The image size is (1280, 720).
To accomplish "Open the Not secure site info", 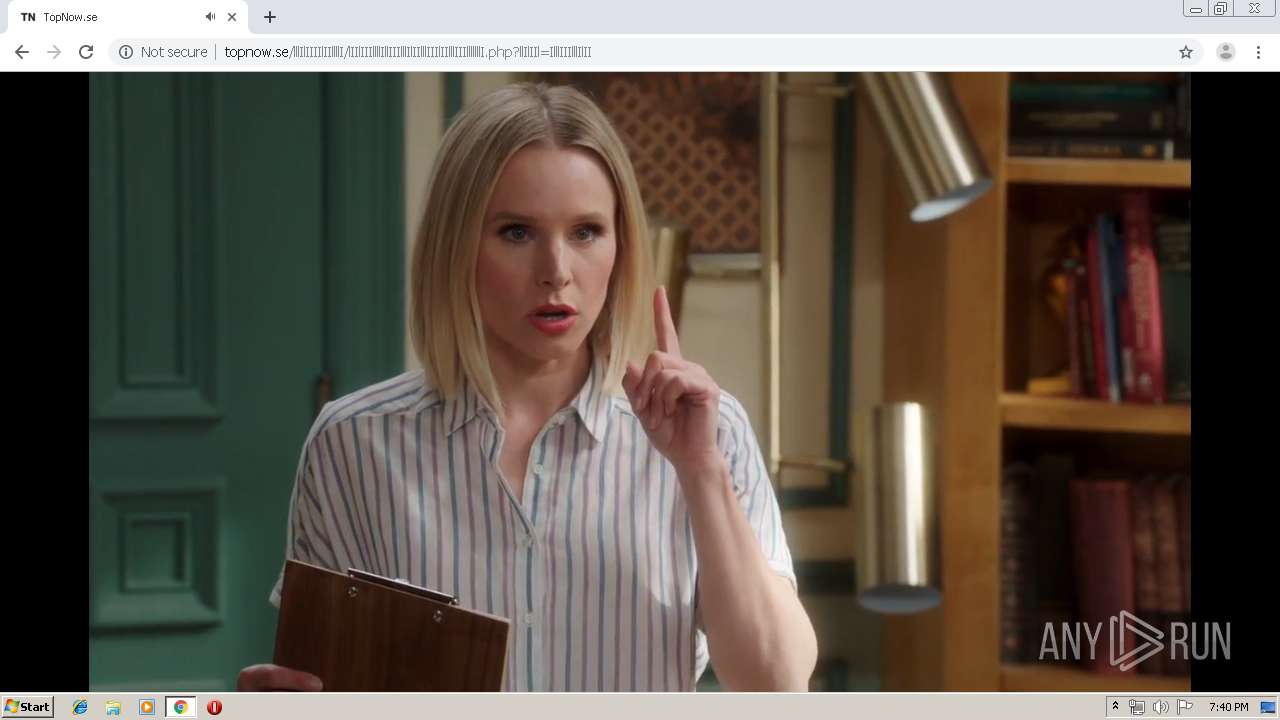I will 163,52.
